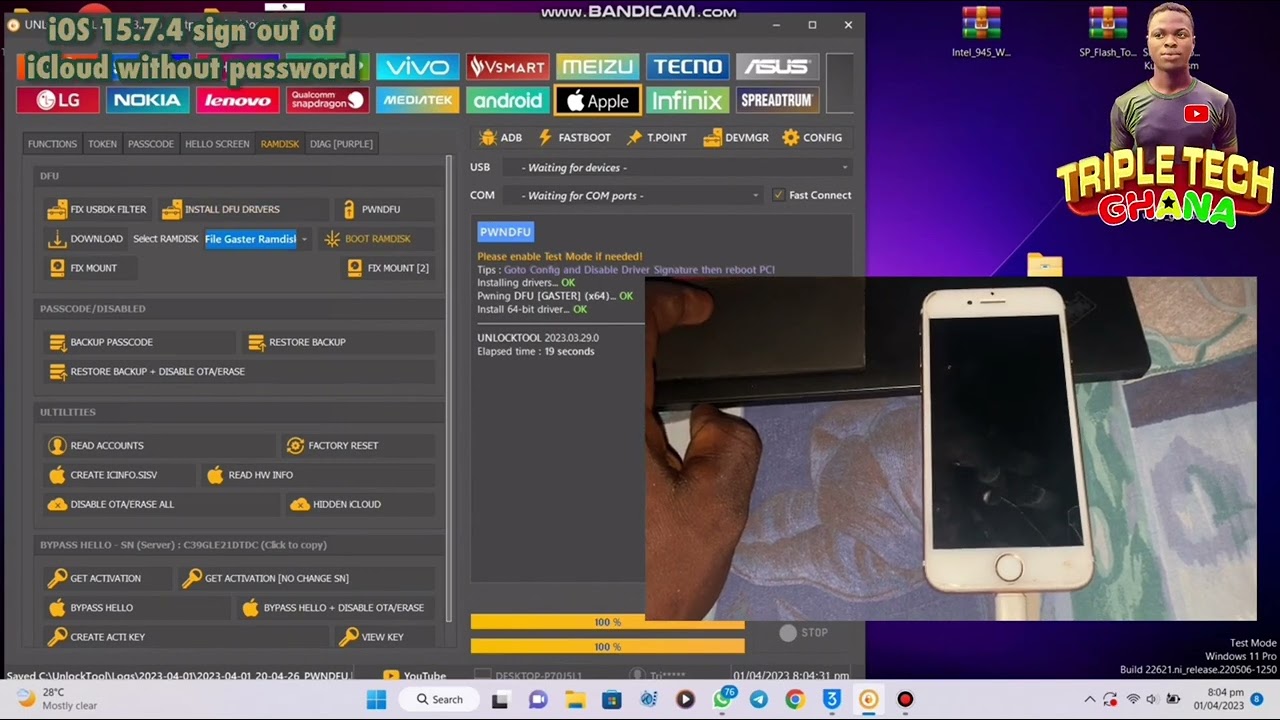Open the HELLO SCREEN tab

point(217,144)
